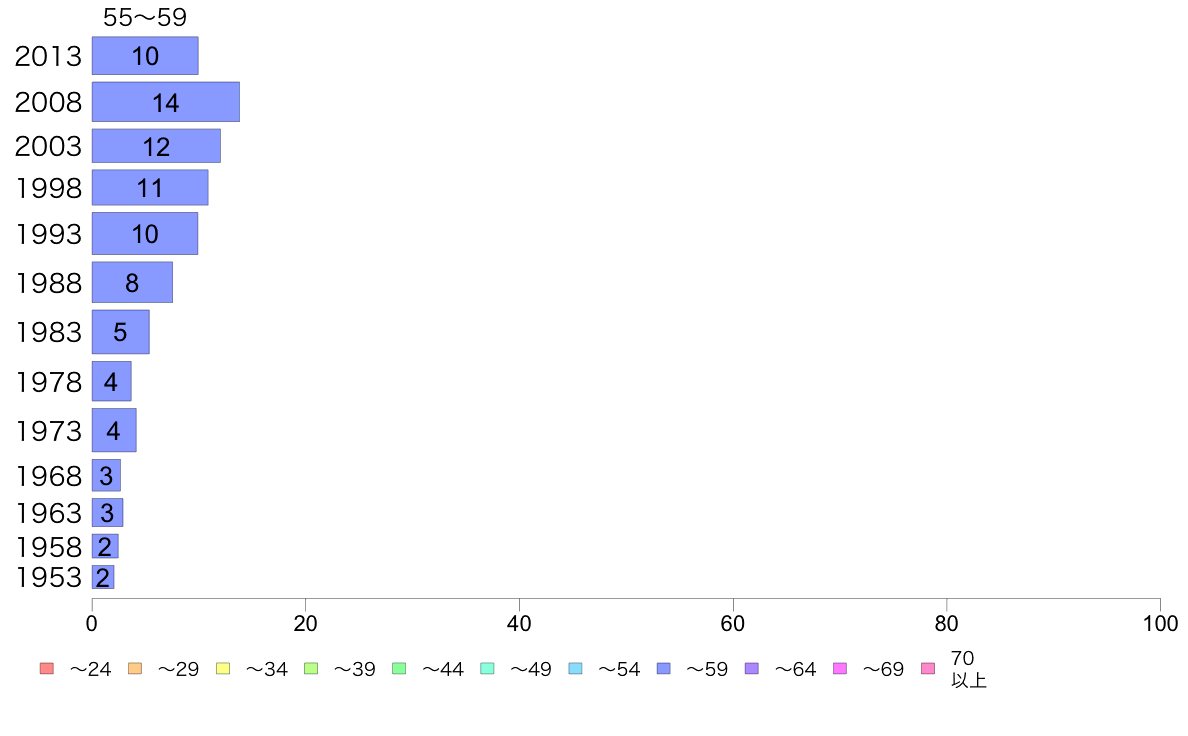Click the ~59 blue legend swatch

664,669
